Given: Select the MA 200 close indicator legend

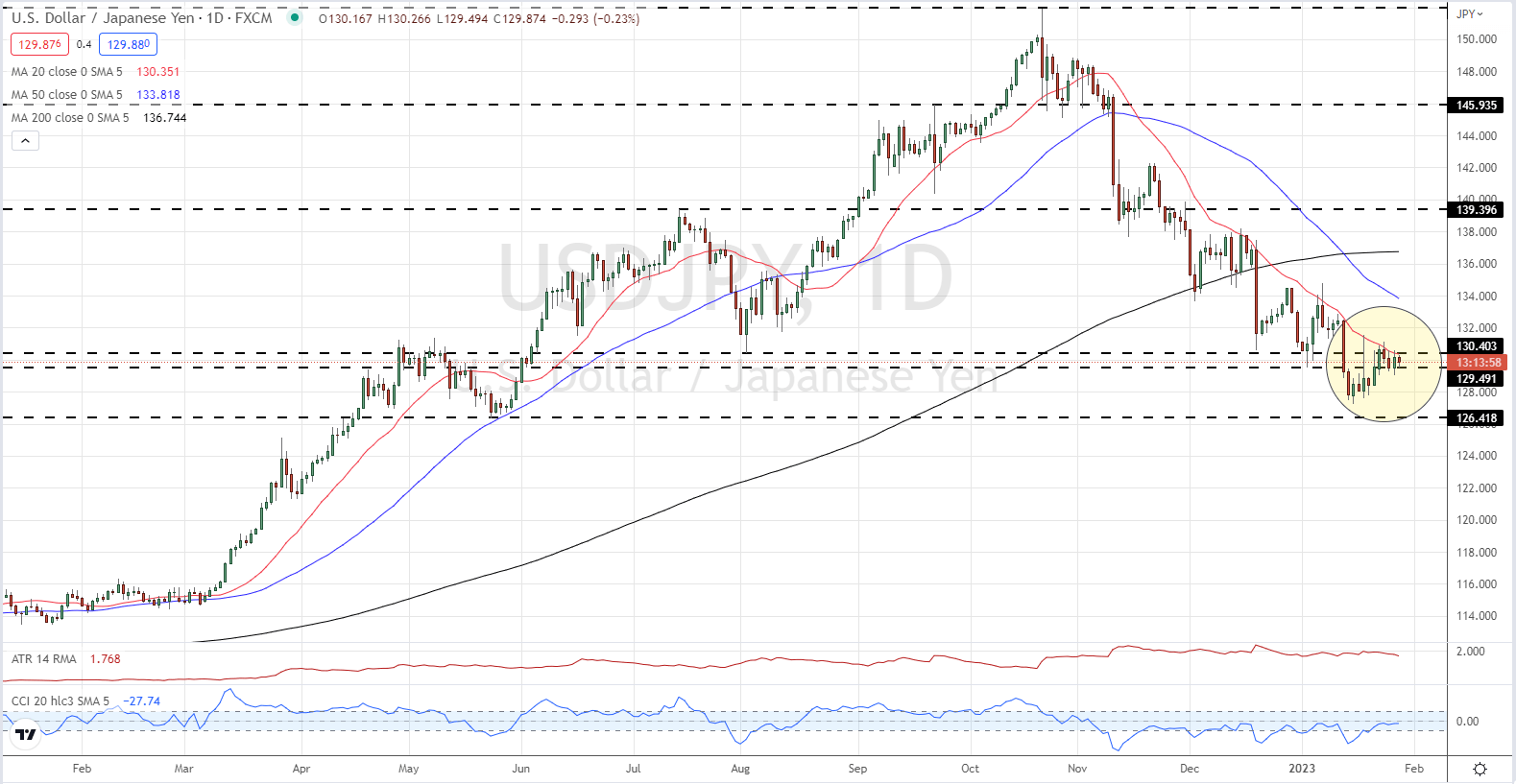Looking at the screenshot, I should (70, 118).
